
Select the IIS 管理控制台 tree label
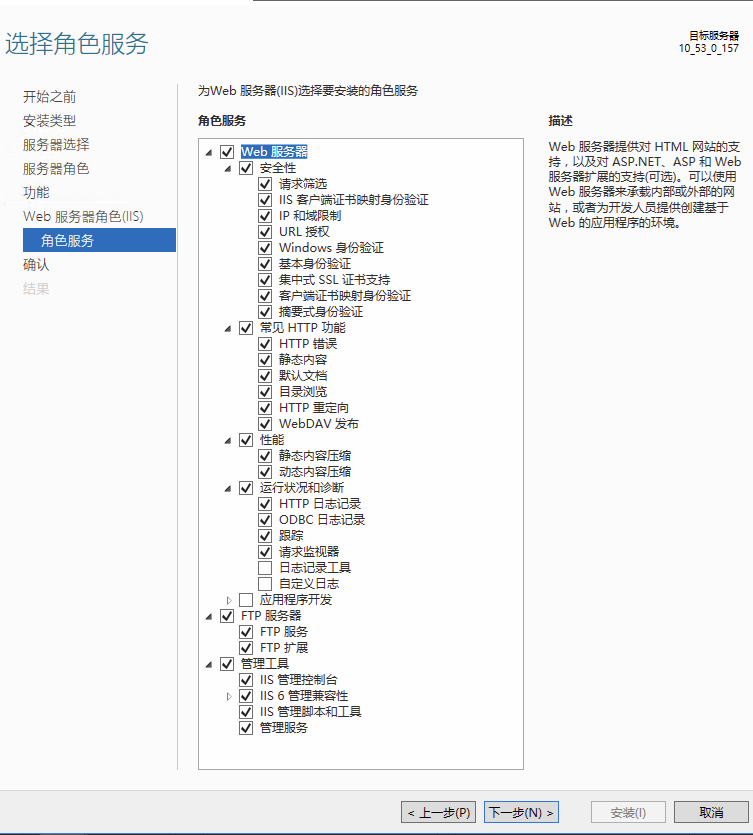pyautogui.click(x=298, y=680)
